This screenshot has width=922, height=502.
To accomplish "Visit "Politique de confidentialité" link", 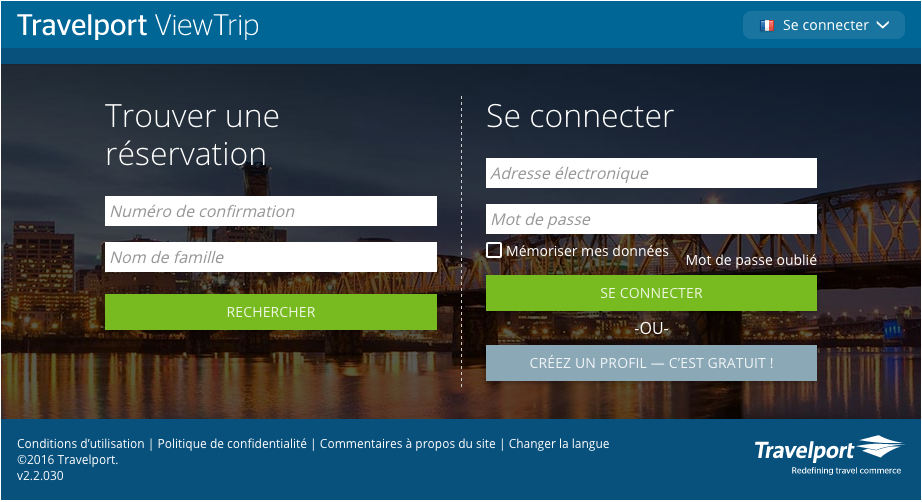I will [x=232, y=444].
